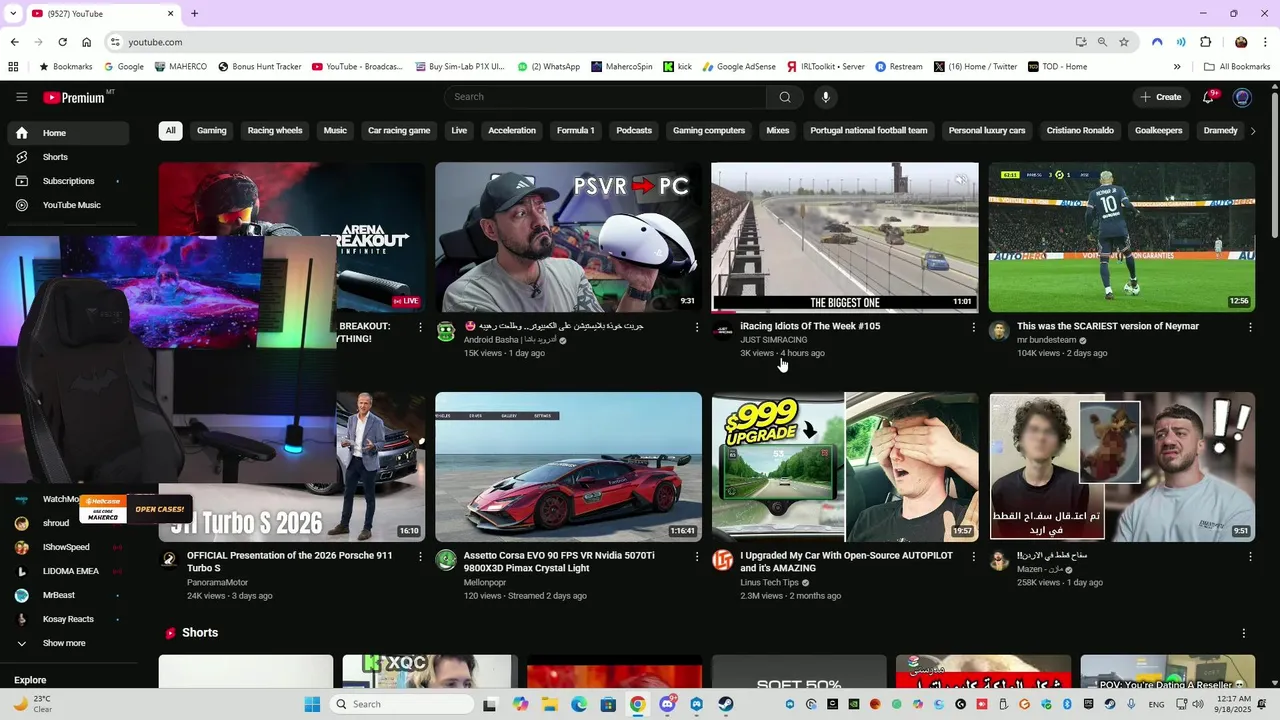1280x720 pixels.
Task: Expand hidden bookmarks with chevron
Action: click(x=1177, y=67)
